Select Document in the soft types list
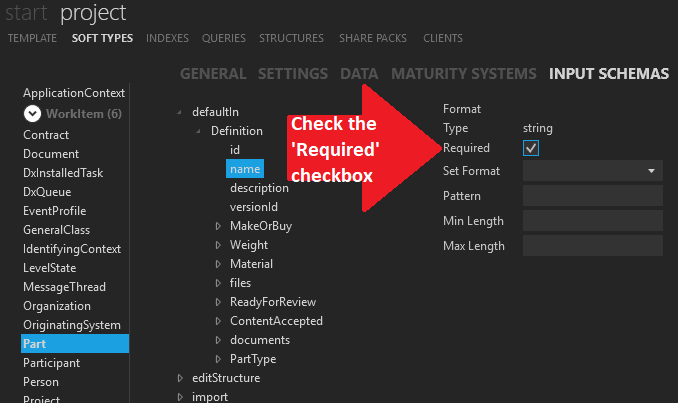678x403 pixels. point(50,154)
